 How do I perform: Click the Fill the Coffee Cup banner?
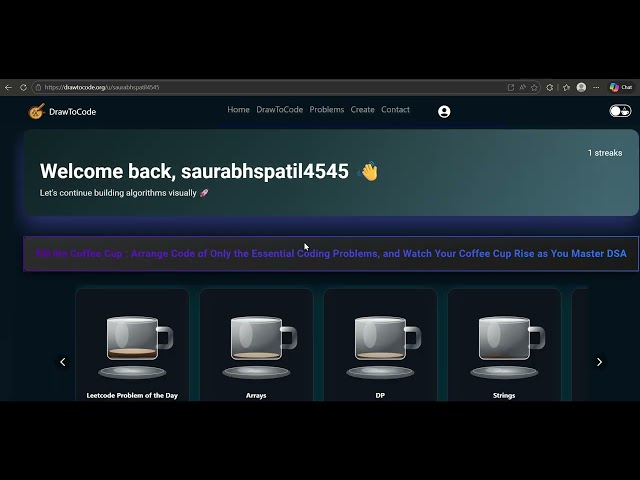[x=331, y=253]
